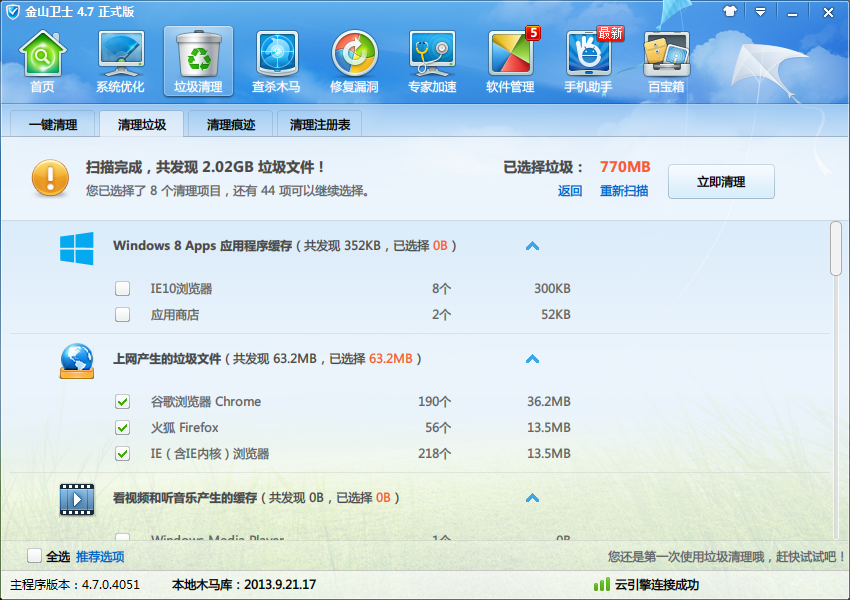Open the 百宝箱 toolbox icon
The width and height of the screenshot is (850, 600).
click(x=666, y=61)
